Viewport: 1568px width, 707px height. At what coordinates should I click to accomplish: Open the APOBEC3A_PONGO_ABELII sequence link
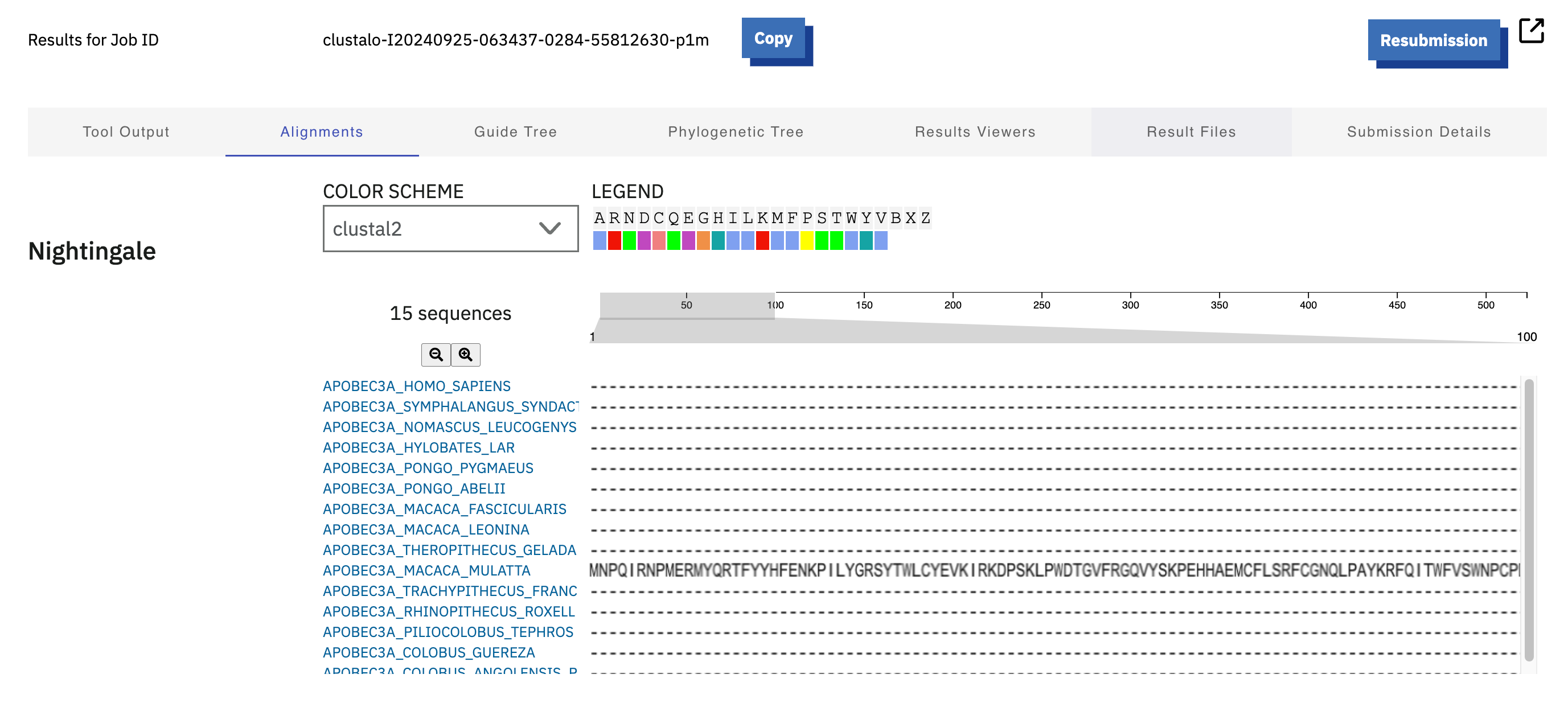point(414,488)
